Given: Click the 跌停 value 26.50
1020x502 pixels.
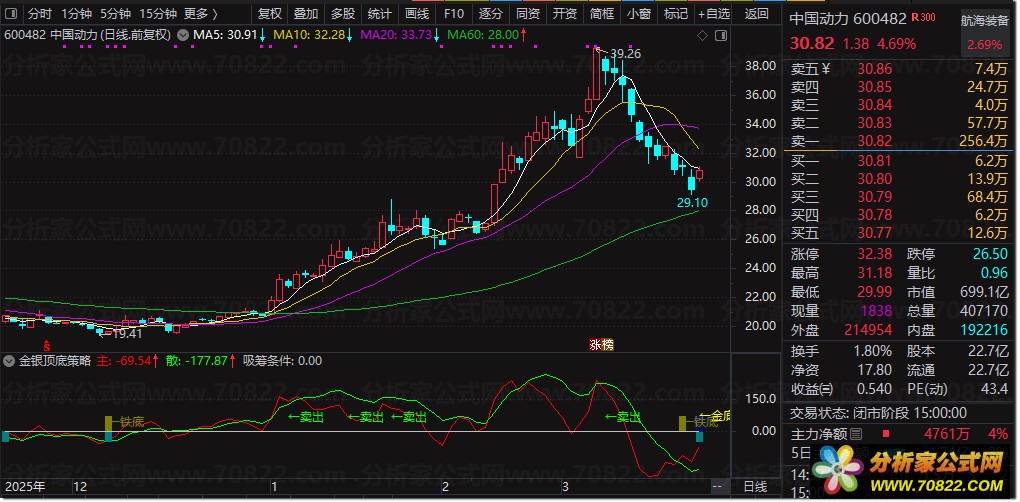Looking at the screenshot, I should [x=991, y=254].
